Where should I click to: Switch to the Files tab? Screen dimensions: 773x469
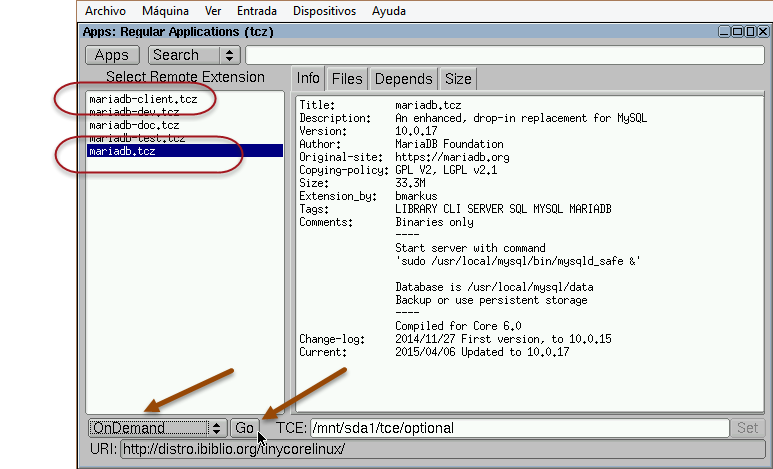347,79
